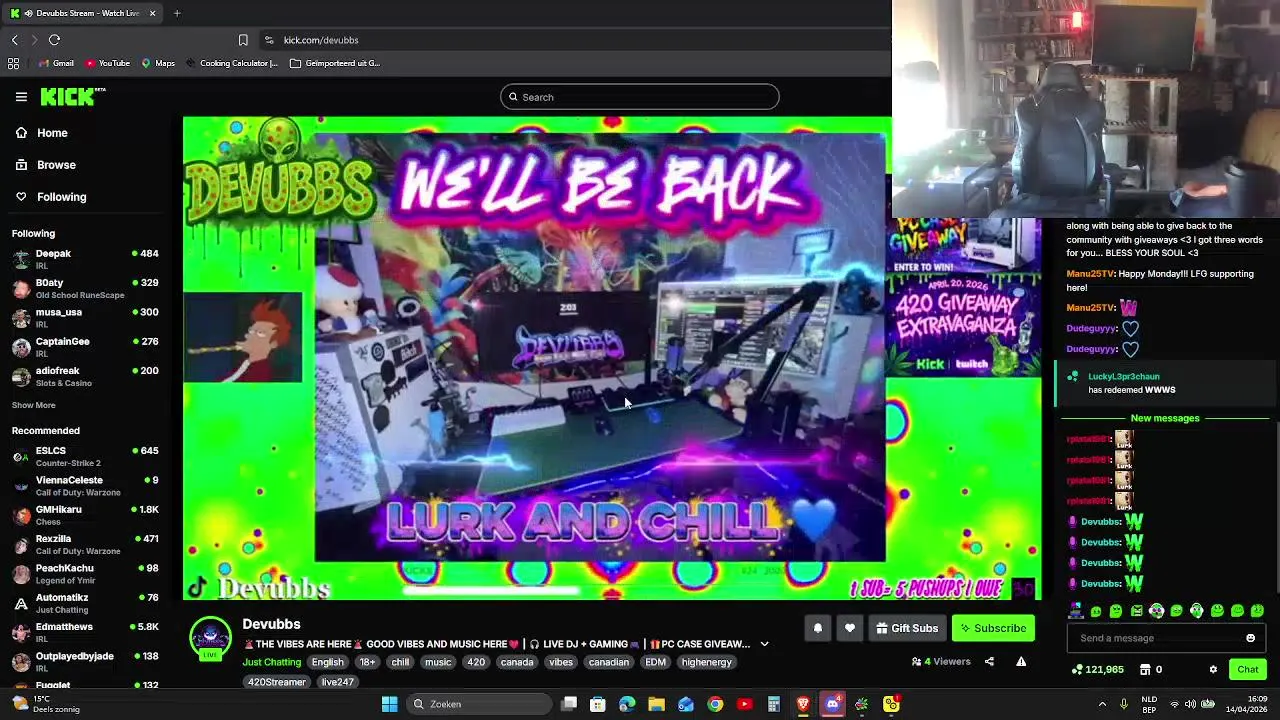Screen dimensions: 1280x720
Task: Select the canada tag
Action: pos(517,662)
